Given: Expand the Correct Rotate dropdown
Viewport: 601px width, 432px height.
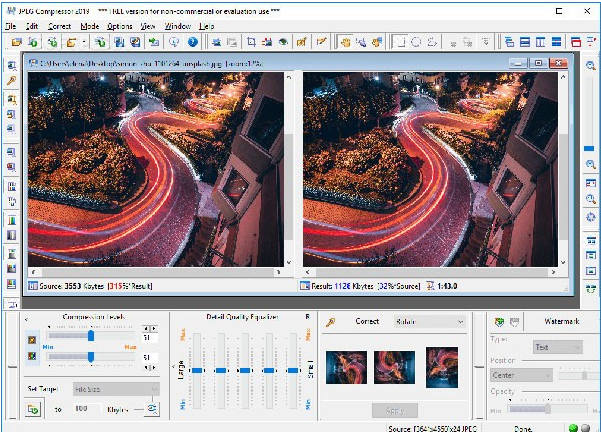Looking at the screenshot, I should 429,322.
